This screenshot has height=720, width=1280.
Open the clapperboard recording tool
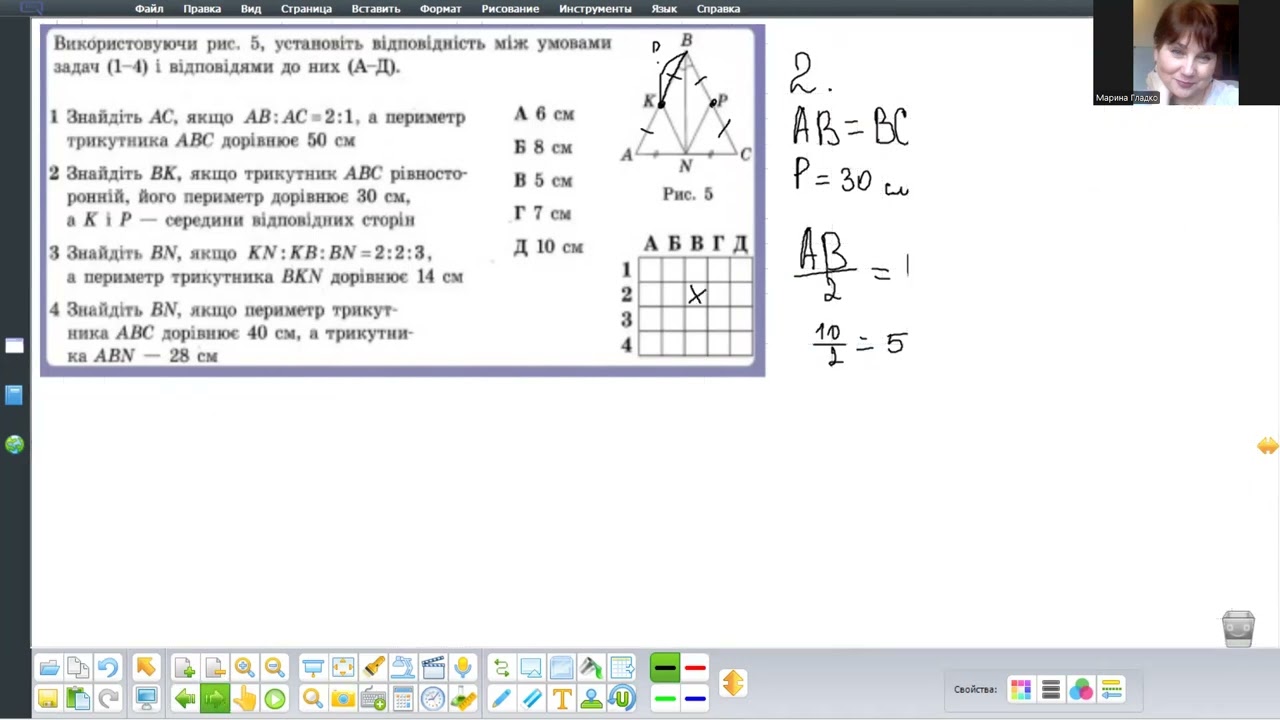pos(433,667)
